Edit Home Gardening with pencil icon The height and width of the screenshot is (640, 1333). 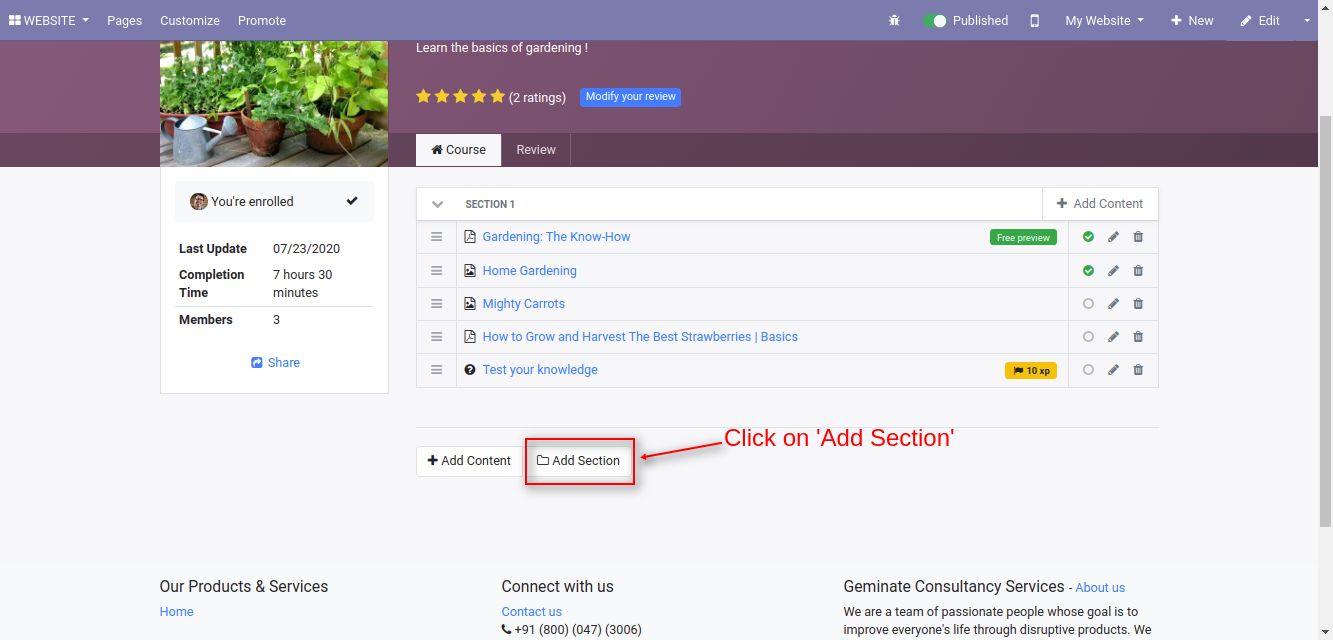(1113, 271)
